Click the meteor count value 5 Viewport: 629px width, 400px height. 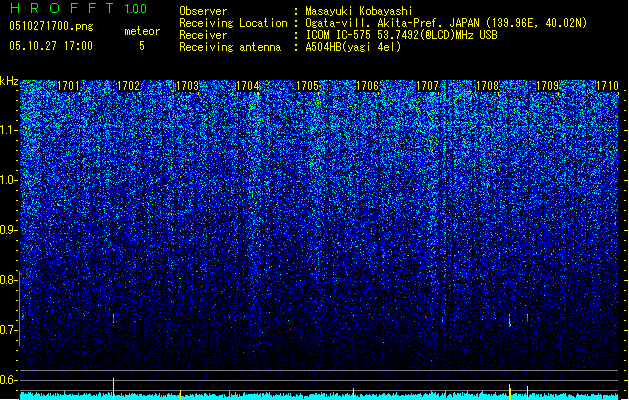pos(142,46)
